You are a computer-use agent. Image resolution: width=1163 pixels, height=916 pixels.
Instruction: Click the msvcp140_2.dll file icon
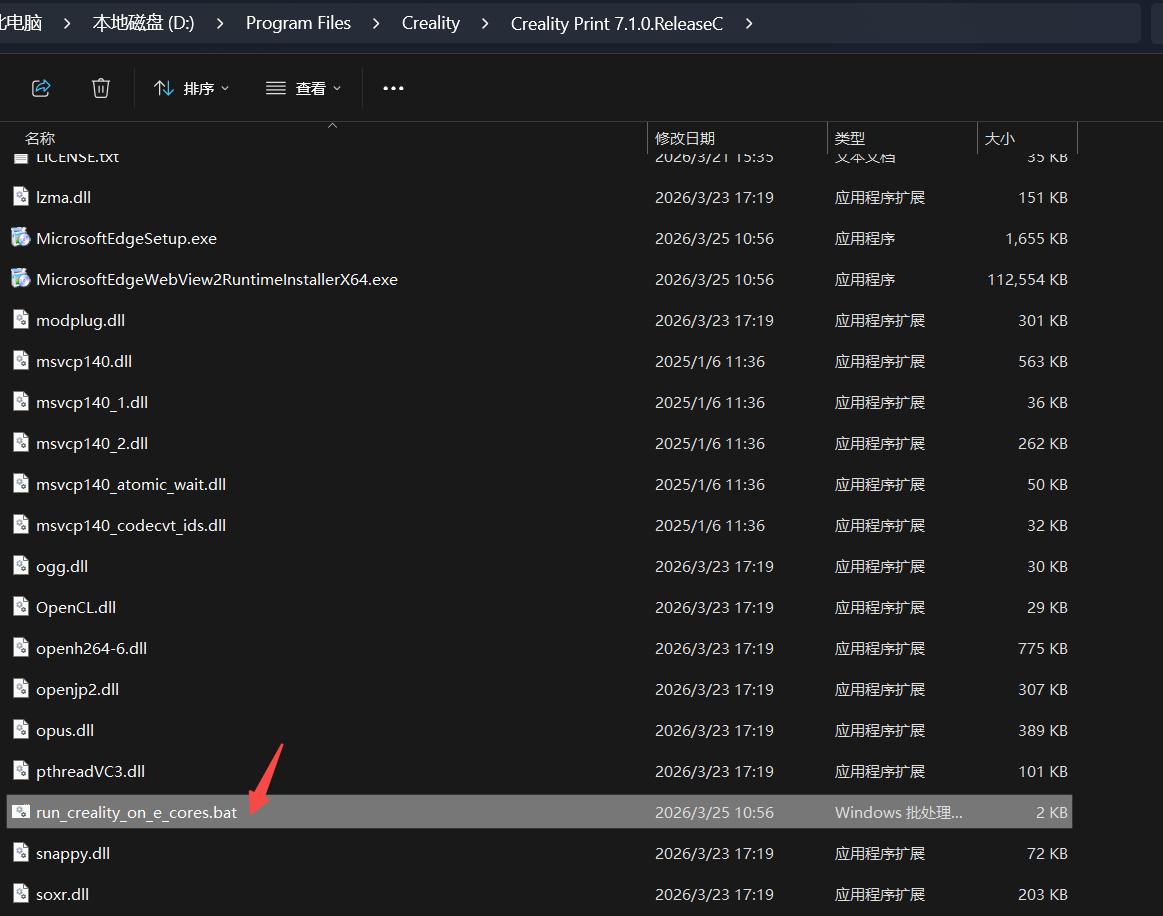21,443
